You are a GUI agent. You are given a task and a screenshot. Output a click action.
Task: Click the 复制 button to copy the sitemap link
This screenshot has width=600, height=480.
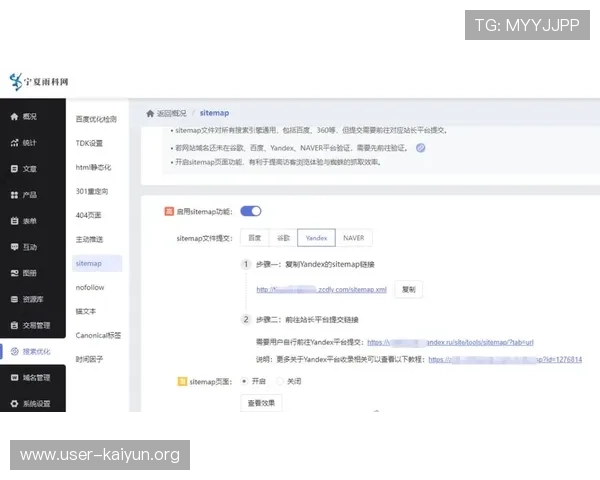tap(409, 289)
